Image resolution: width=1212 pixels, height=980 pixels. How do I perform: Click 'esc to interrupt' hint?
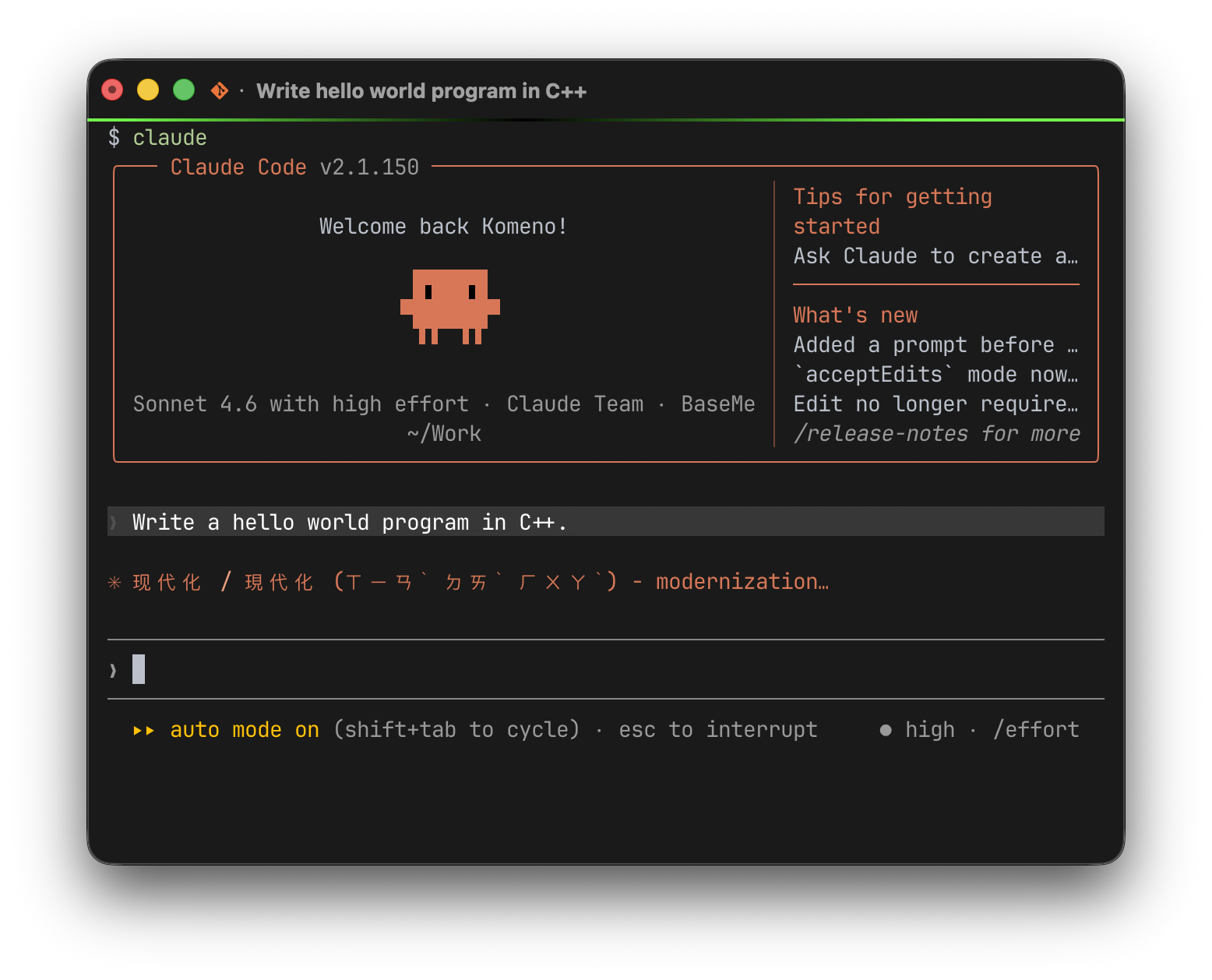(x=718, y=730)
